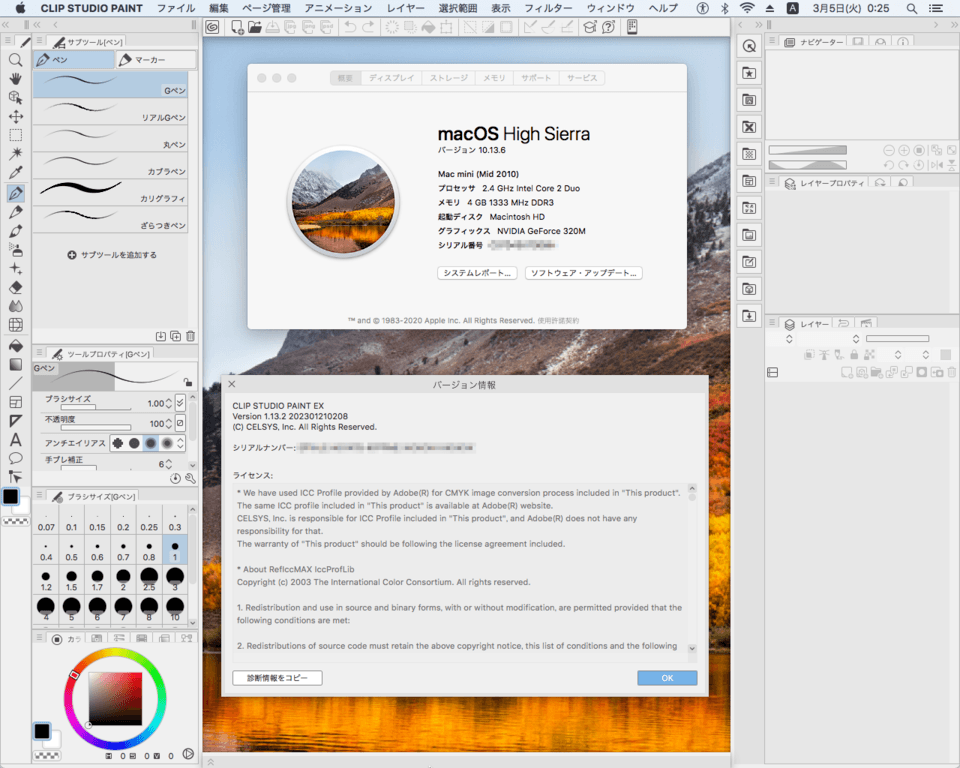The height and width of the screenshot is (768, 960).
Task: Click the OK button in version dialog
Action: (x=667, y=678)
